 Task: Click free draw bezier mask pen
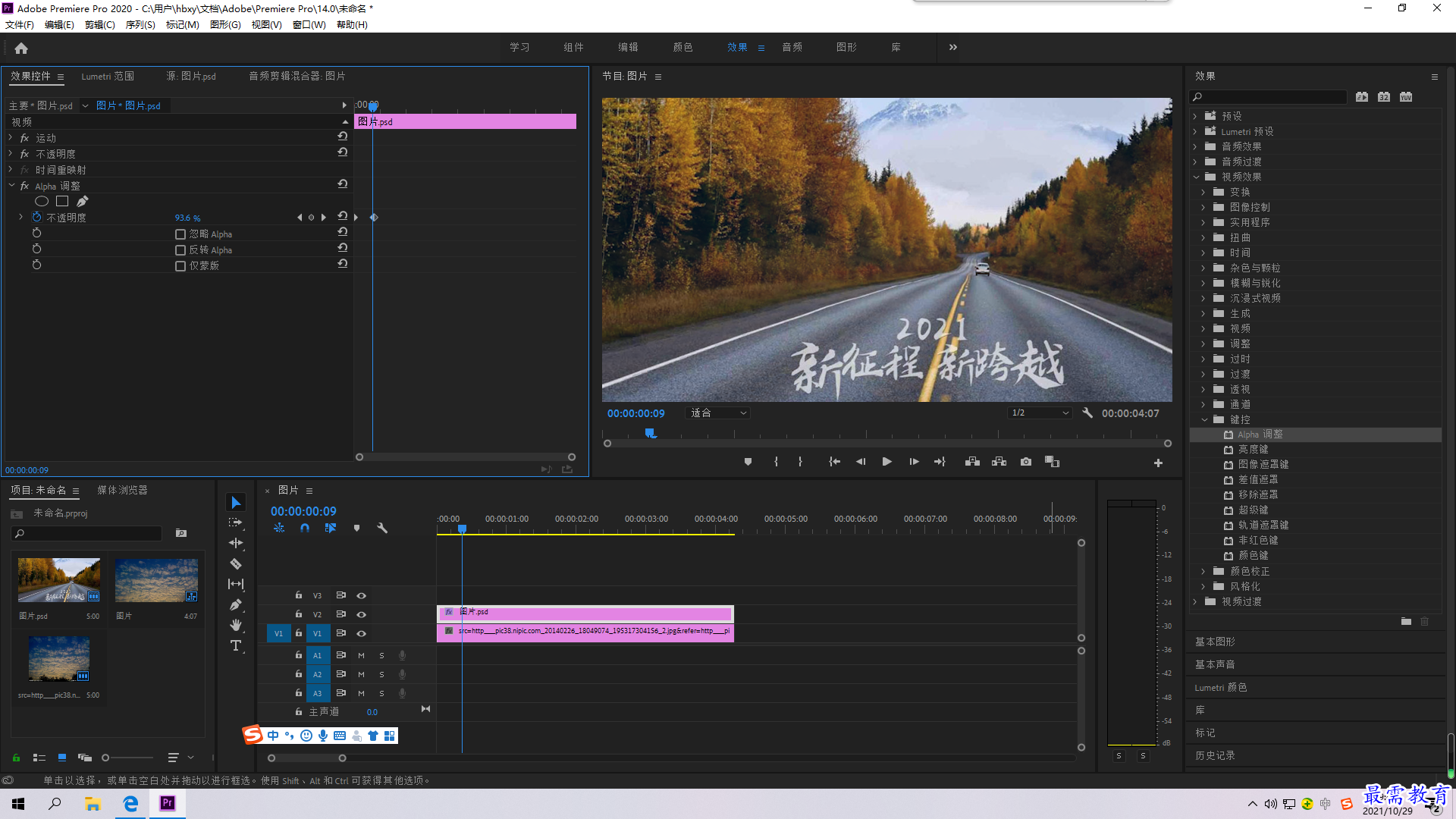(x=82, y=201)
